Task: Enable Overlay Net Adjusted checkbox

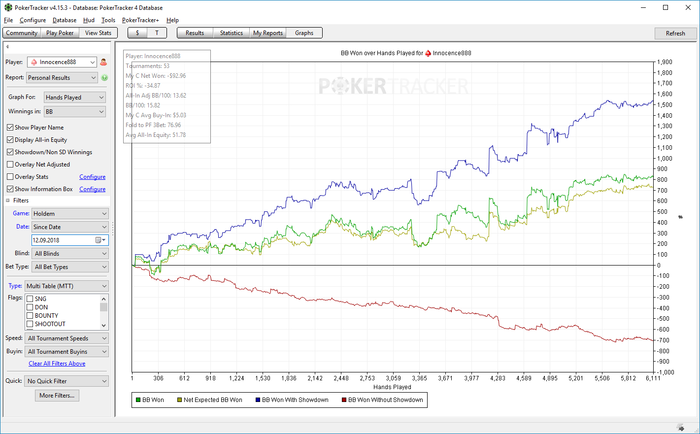Action: (x=10, y=164)
